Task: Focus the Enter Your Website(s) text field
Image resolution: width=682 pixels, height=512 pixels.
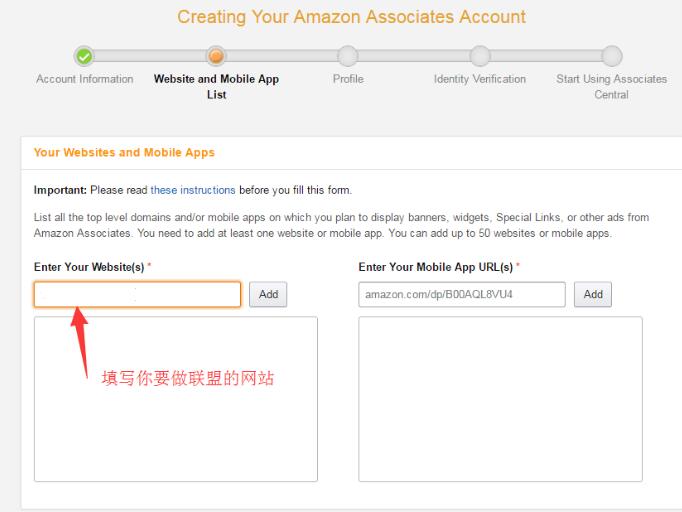Action: click(137, 294)
